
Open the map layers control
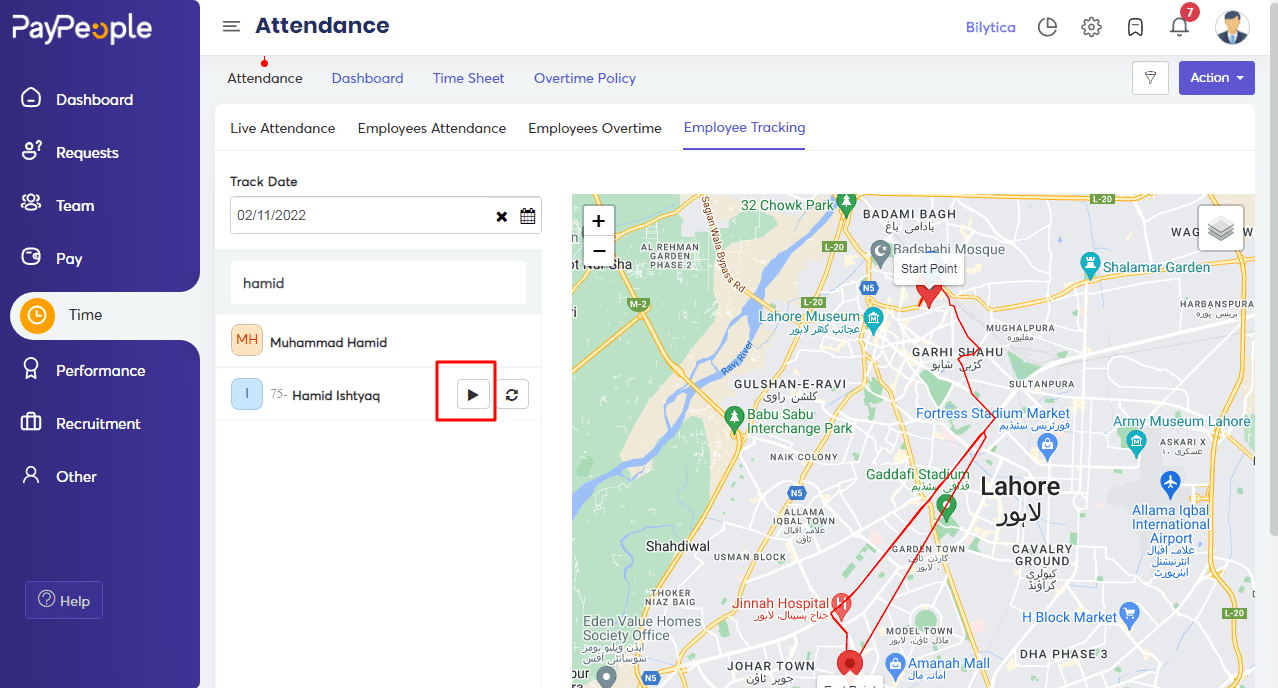coord(1221,228)
